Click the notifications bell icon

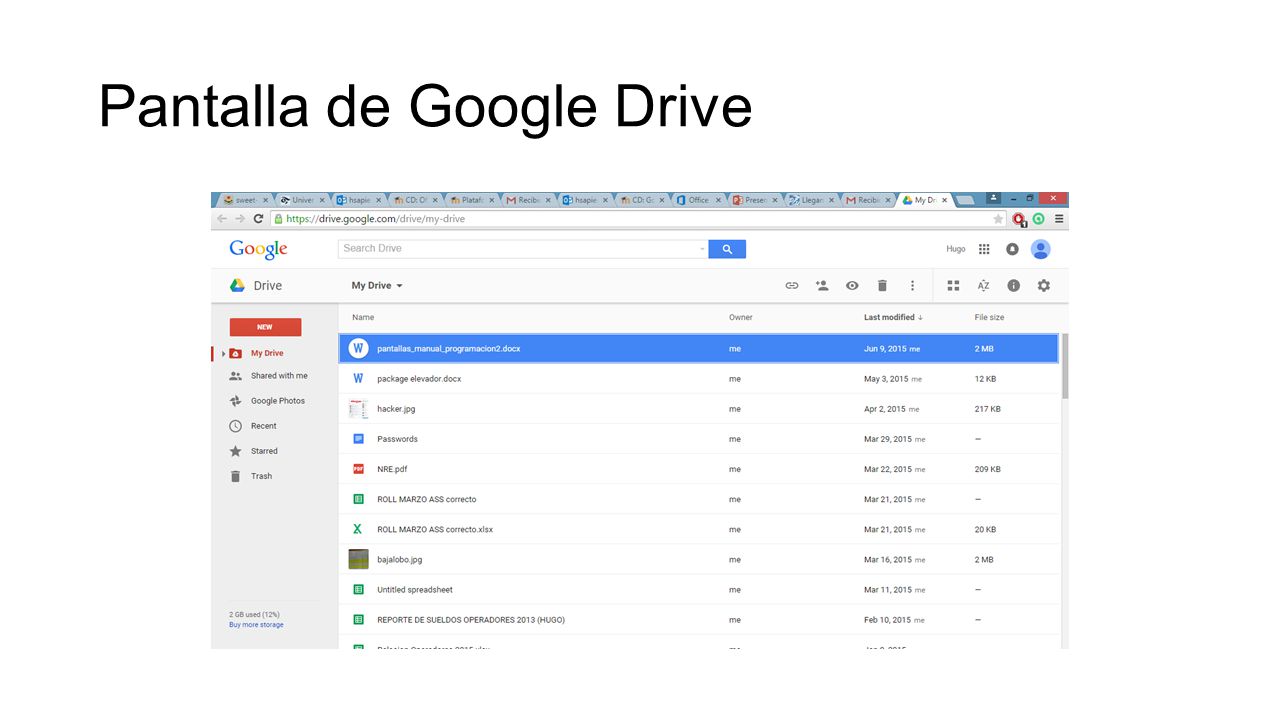tap(1012, 249)
